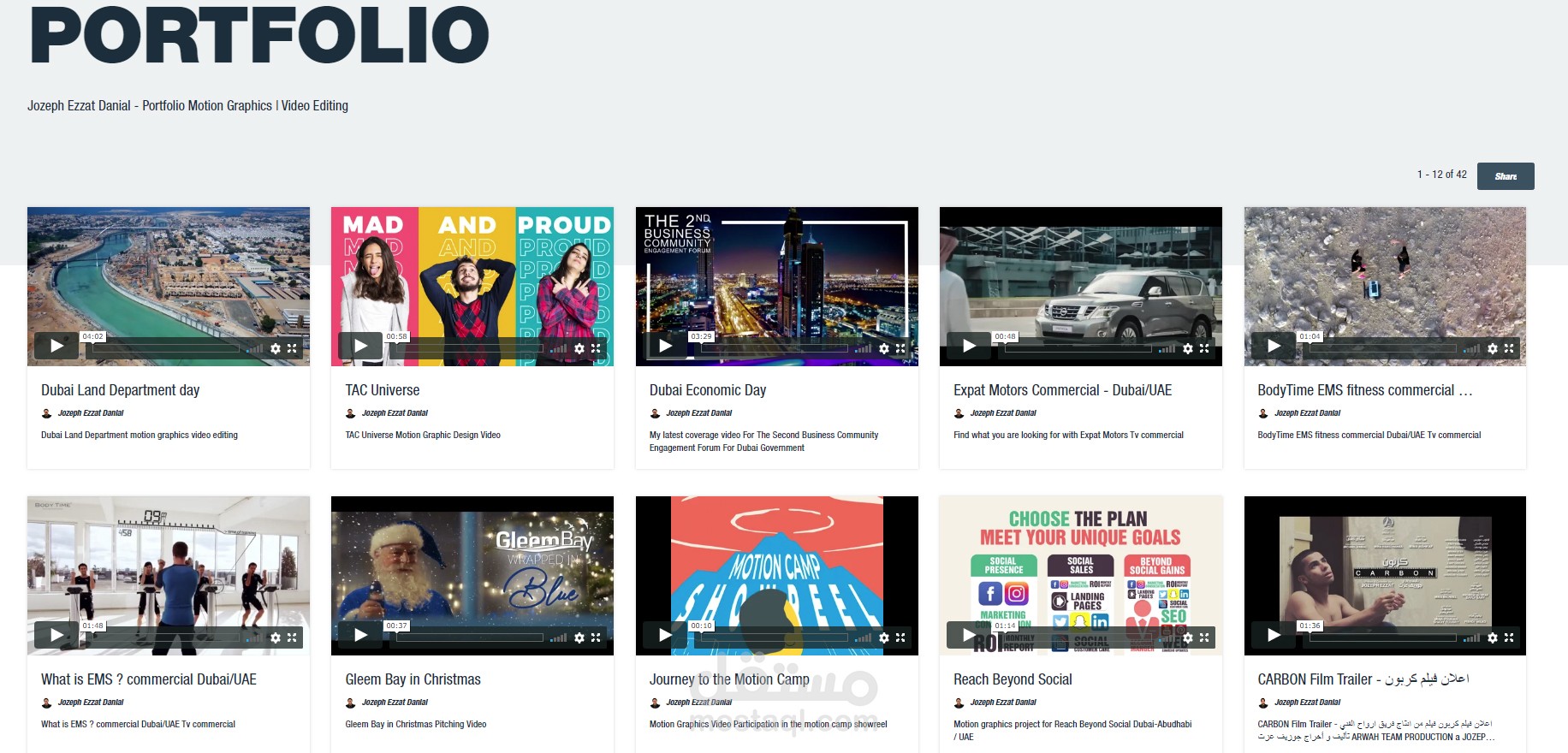Click author avatar under Gleem Bay in Christmas
This screenshot has height=753, width=1568.
350,703
